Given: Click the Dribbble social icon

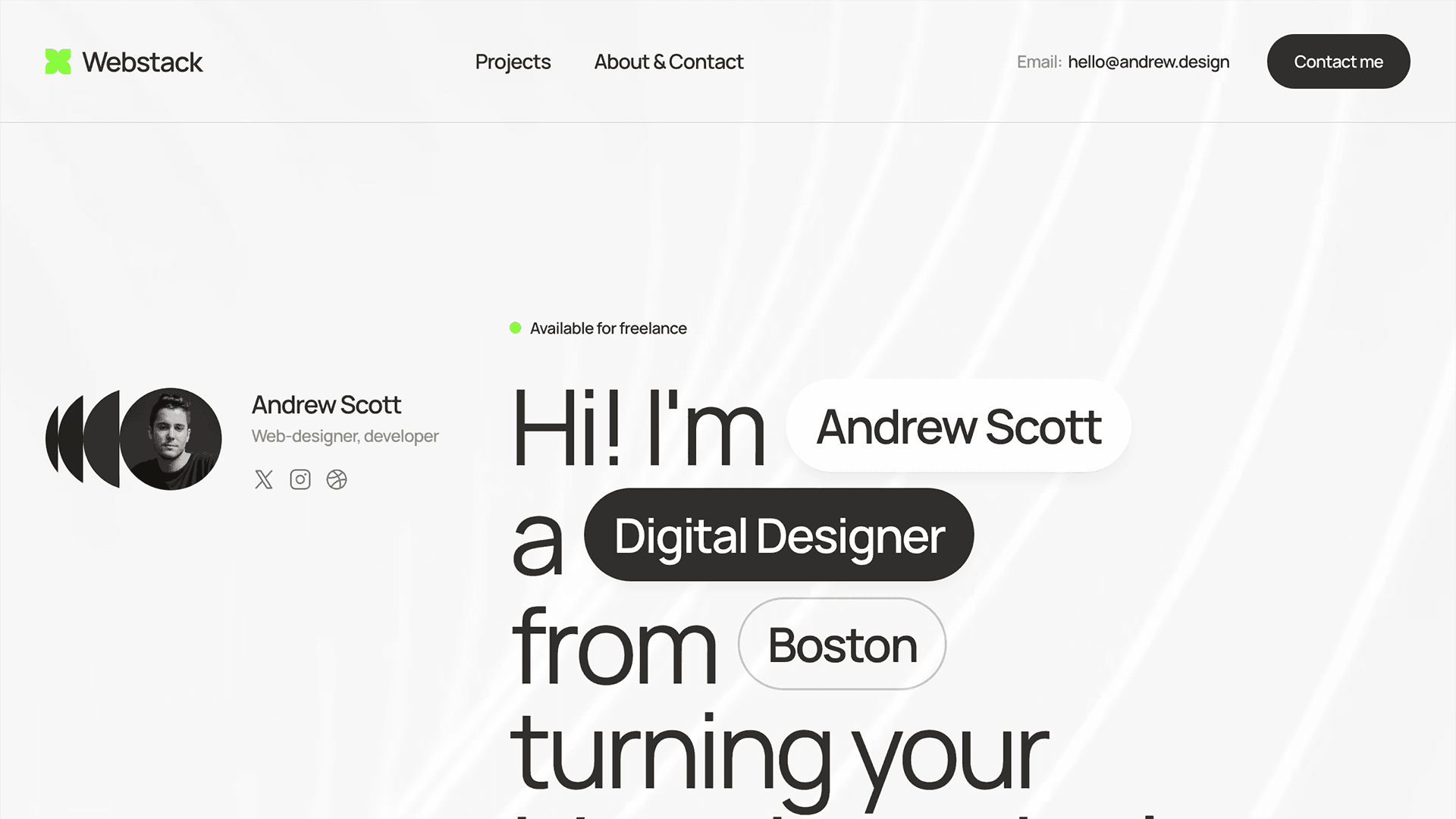Looking at the screenshot, I should pyautogui.click(x=337, y=479).
